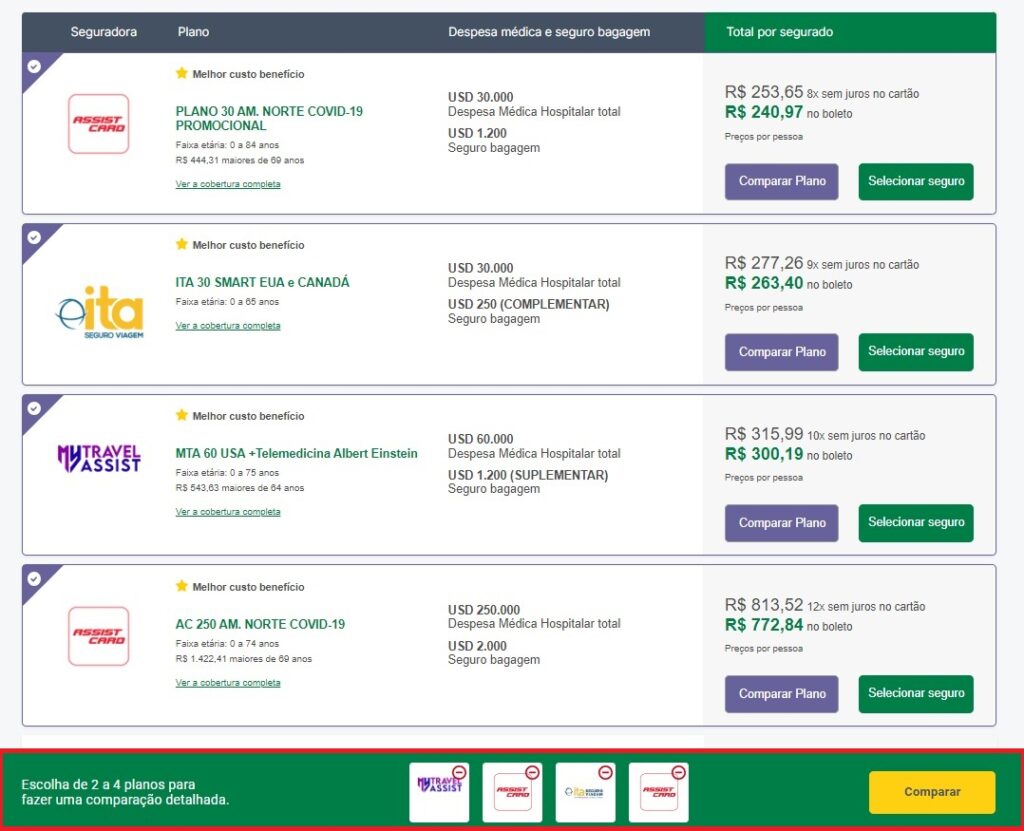Click the star beside Melhor custo benefício on first plan
Image resolution: width=1024 pixels, height=831 pixels.
pyautogui.click(x=181, y=73)
